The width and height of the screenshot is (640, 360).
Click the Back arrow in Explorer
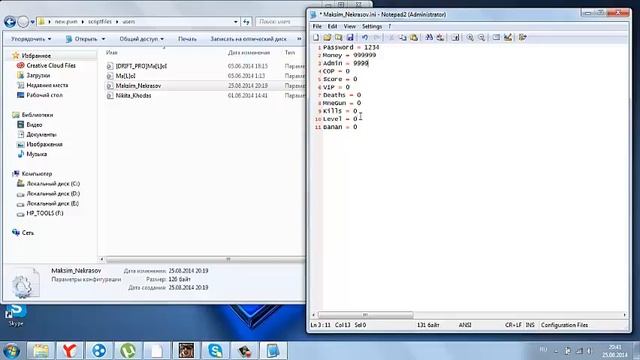(10, 21)
